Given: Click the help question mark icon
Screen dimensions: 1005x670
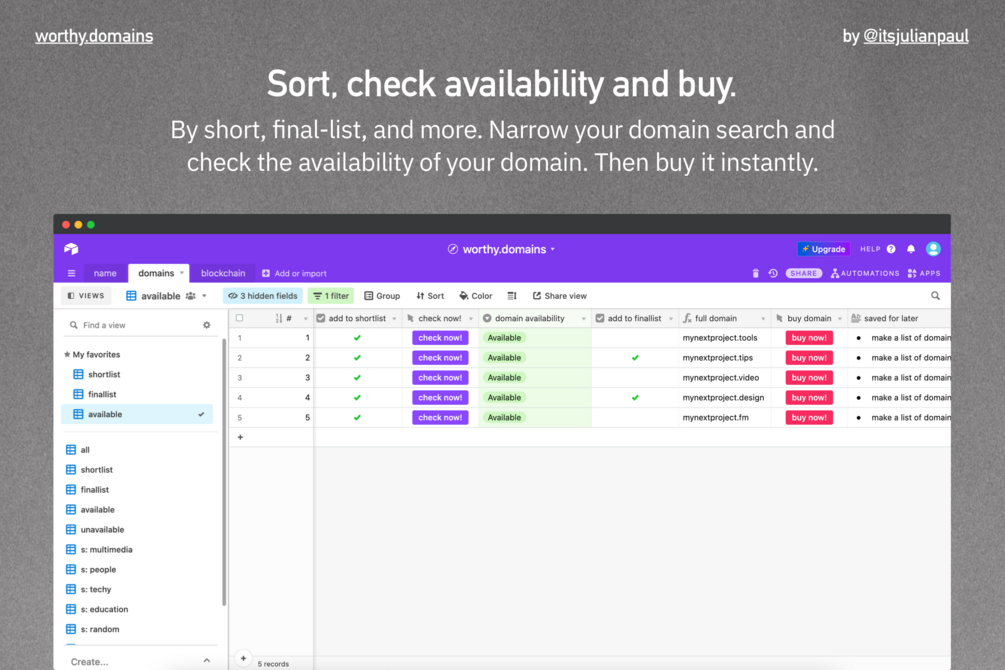Looking at the screenshot, I should click(891, 249).
